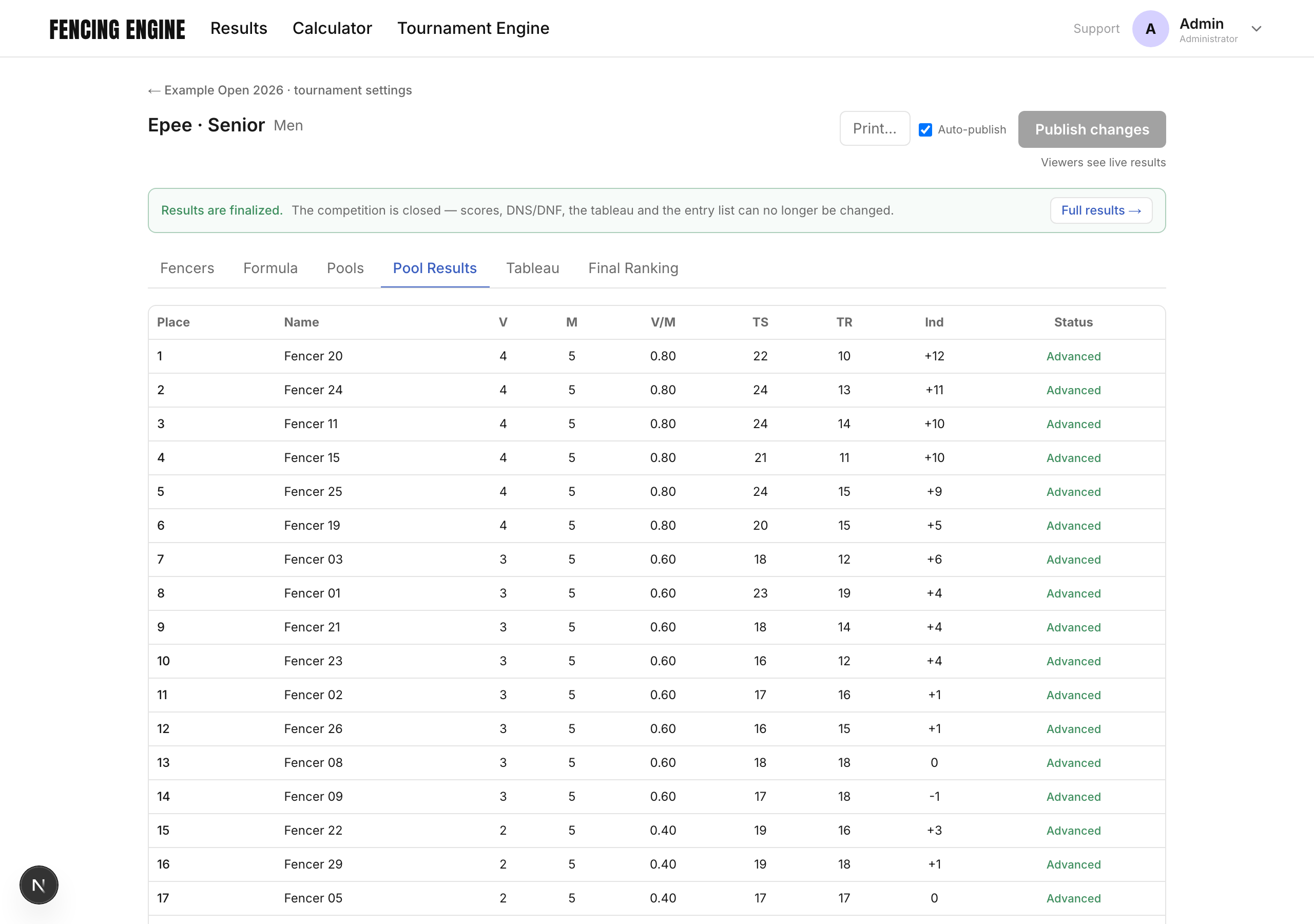
Task: Click the Fencing Engine logo
Action: pyautogui.click(x=118, y=29)
